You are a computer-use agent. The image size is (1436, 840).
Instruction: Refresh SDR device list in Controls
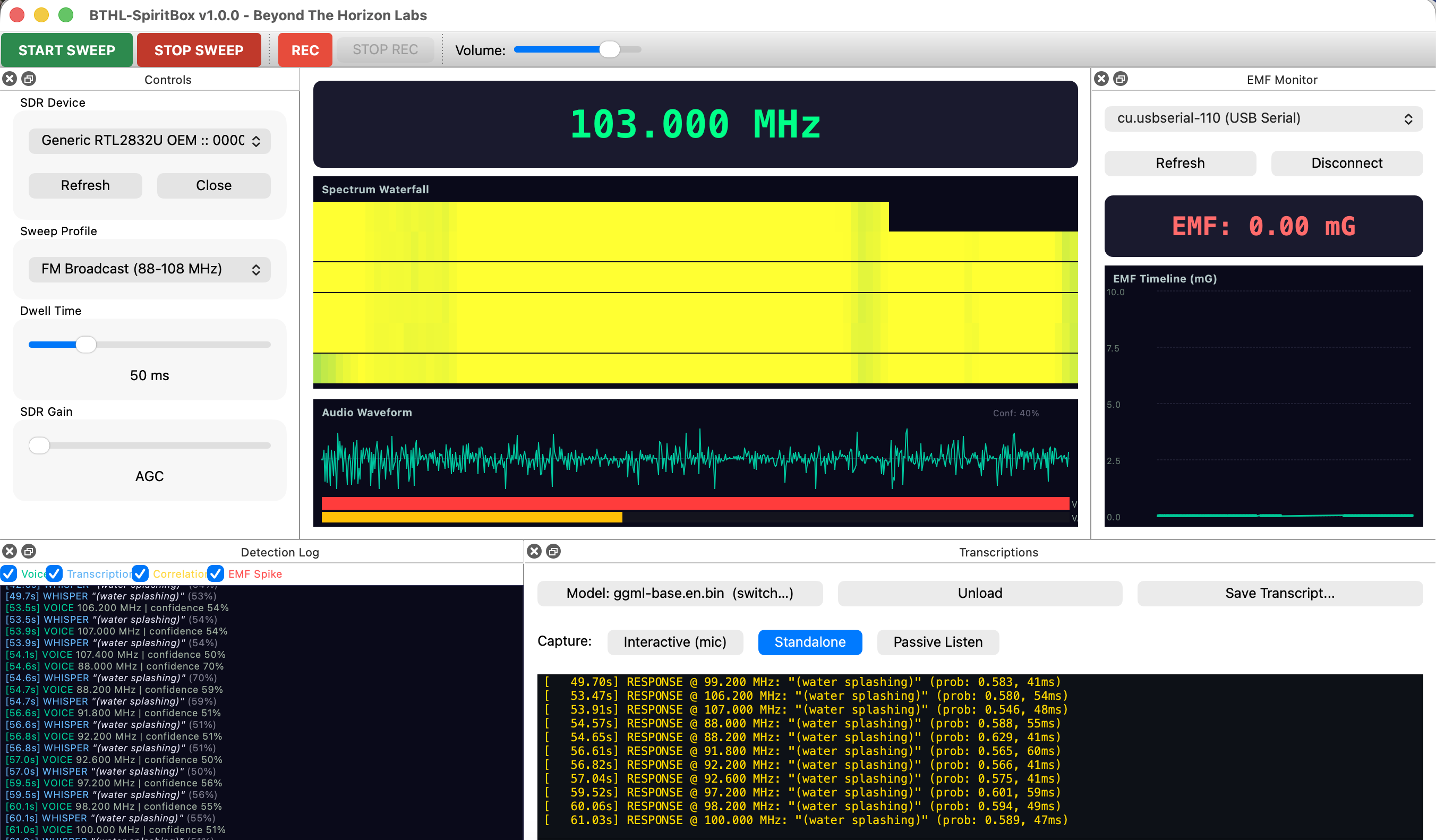tap(86, 186)
